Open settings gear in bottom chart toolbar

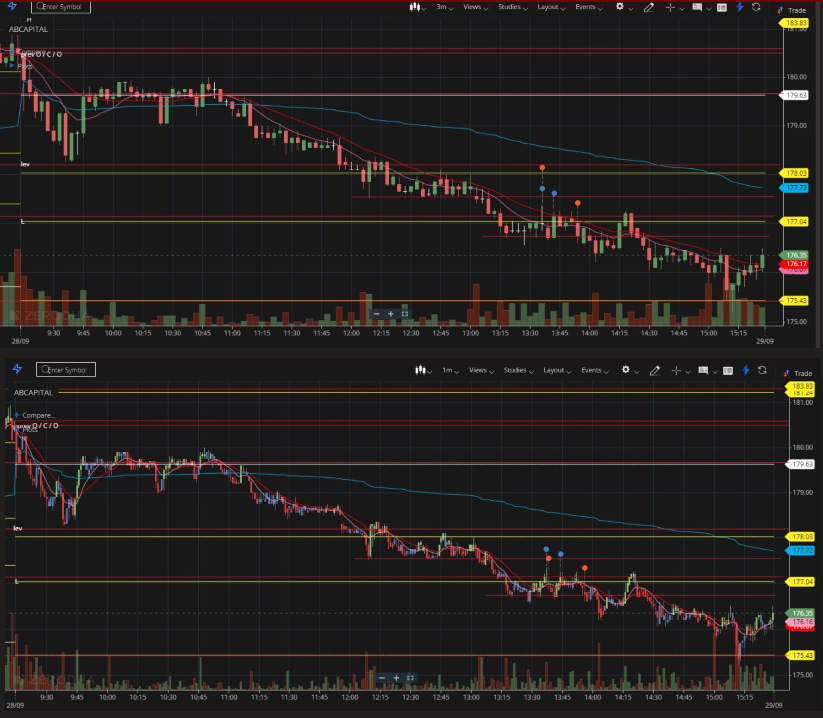coord(626,369)
